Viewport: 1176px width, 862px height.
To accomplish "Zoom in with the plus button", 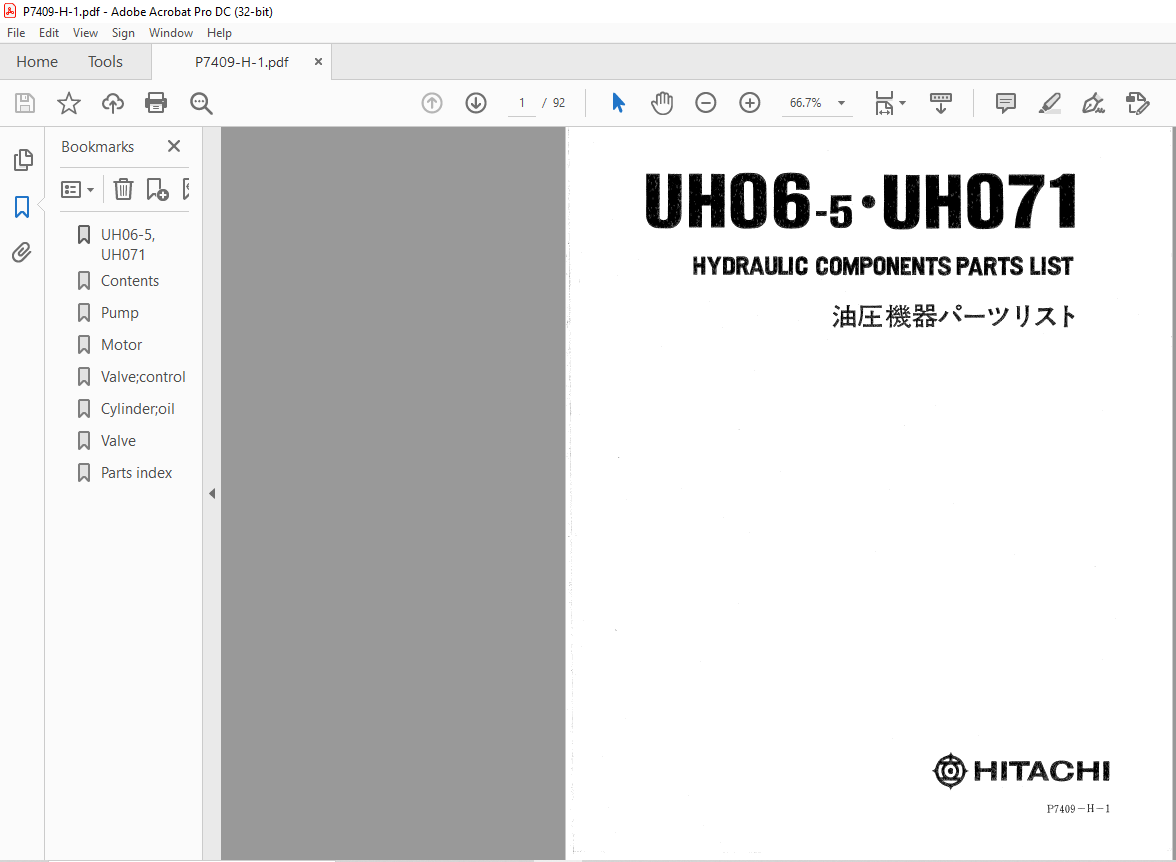I will (x=750, y=103).
